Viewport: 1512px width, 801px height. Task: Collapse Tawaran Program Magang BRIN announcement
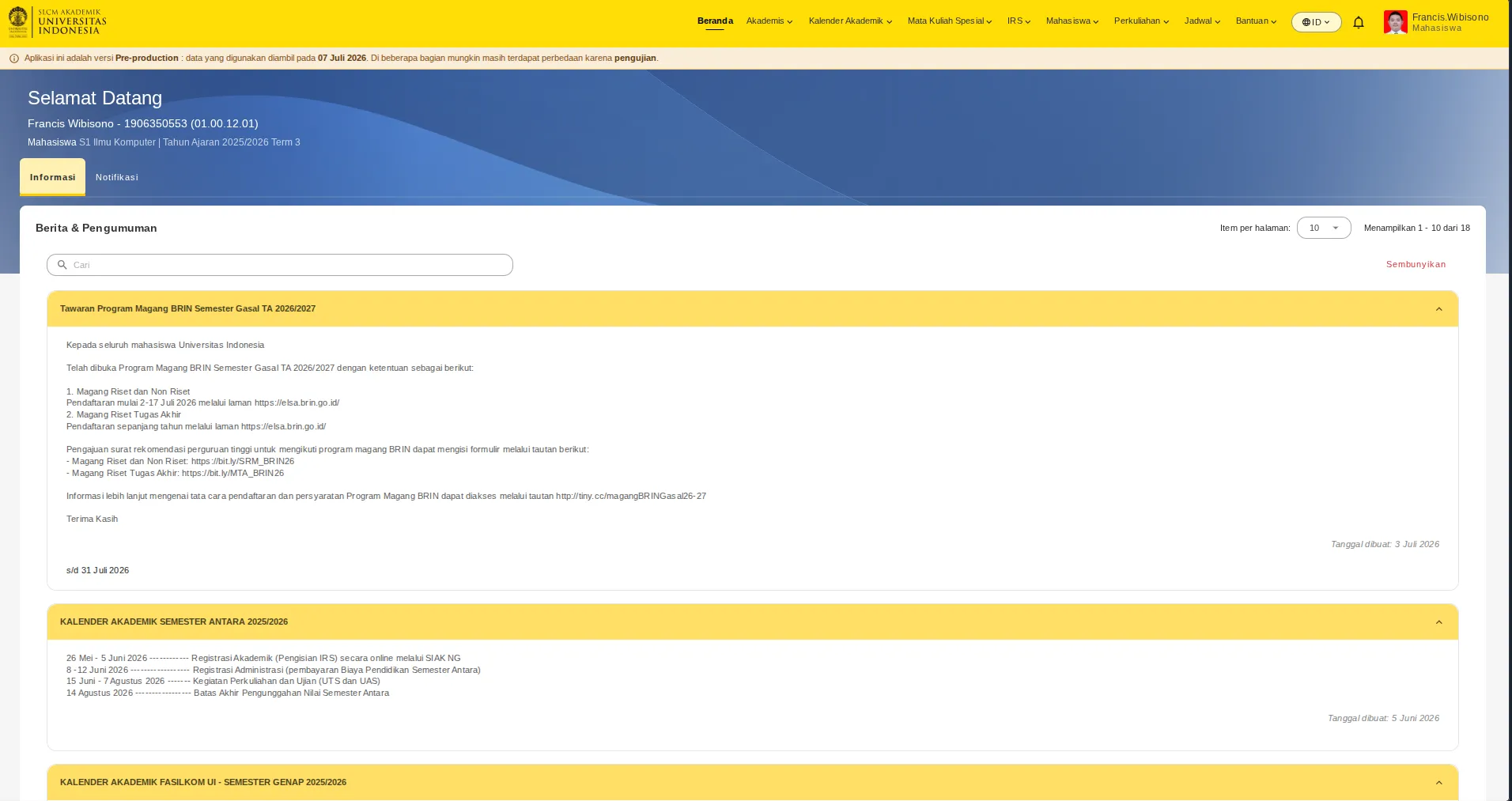coord(1438,309)
